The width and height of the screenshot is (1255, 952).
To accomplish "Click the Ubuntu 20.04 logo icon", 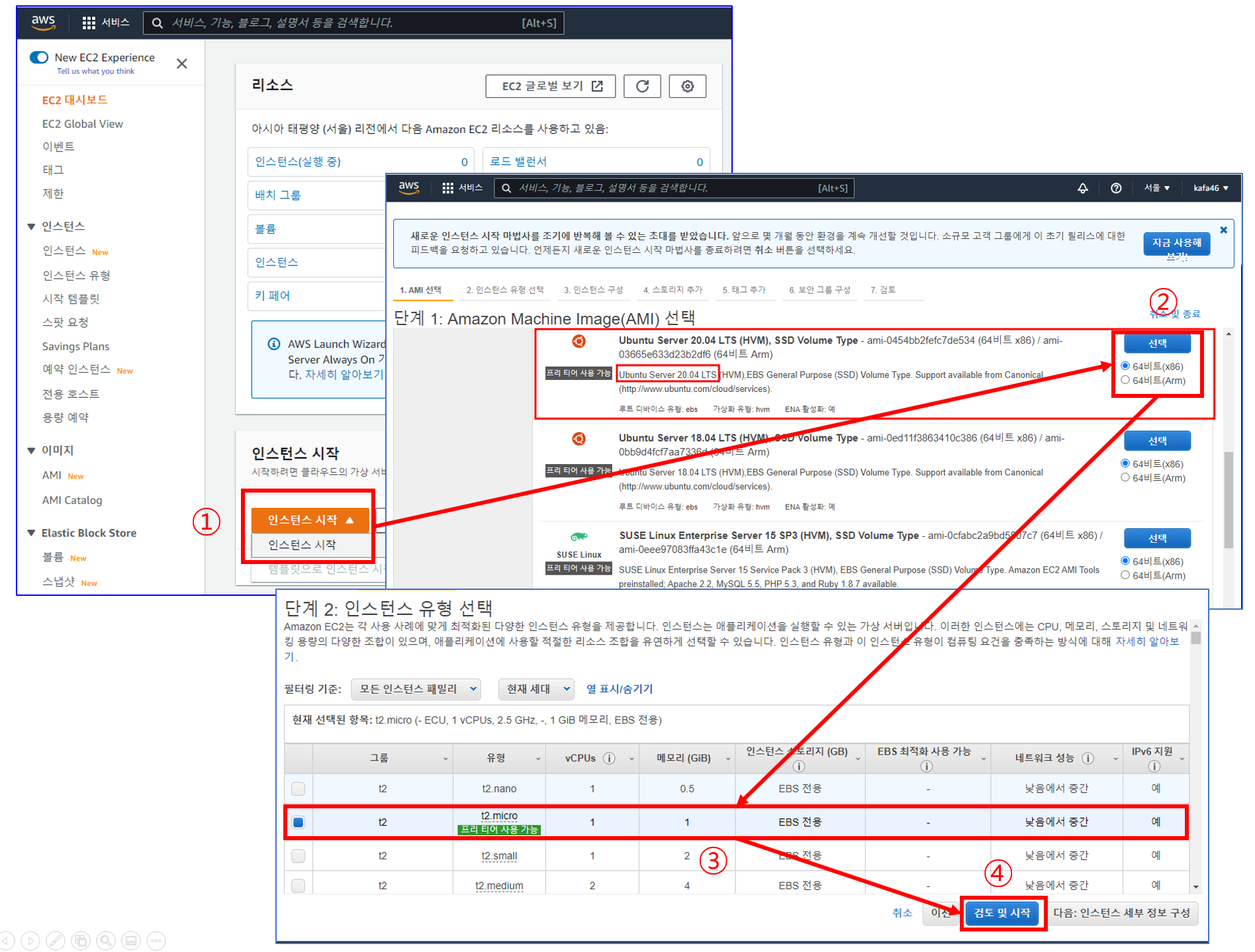I will pos(579,342).
